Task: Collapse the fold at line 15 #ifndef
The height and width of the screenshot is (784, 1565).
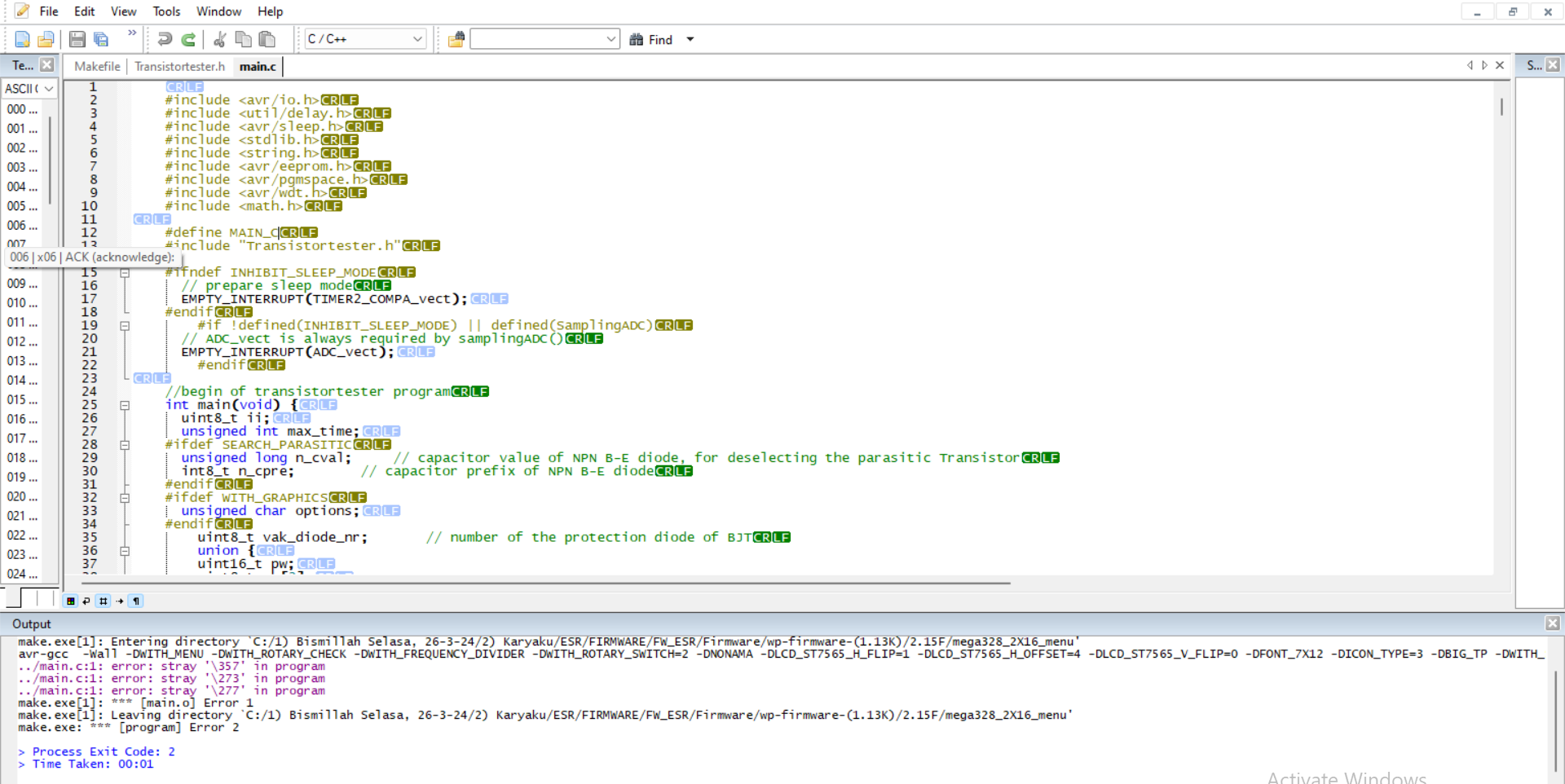Action: pyautogui.click(x=125, y=273)
